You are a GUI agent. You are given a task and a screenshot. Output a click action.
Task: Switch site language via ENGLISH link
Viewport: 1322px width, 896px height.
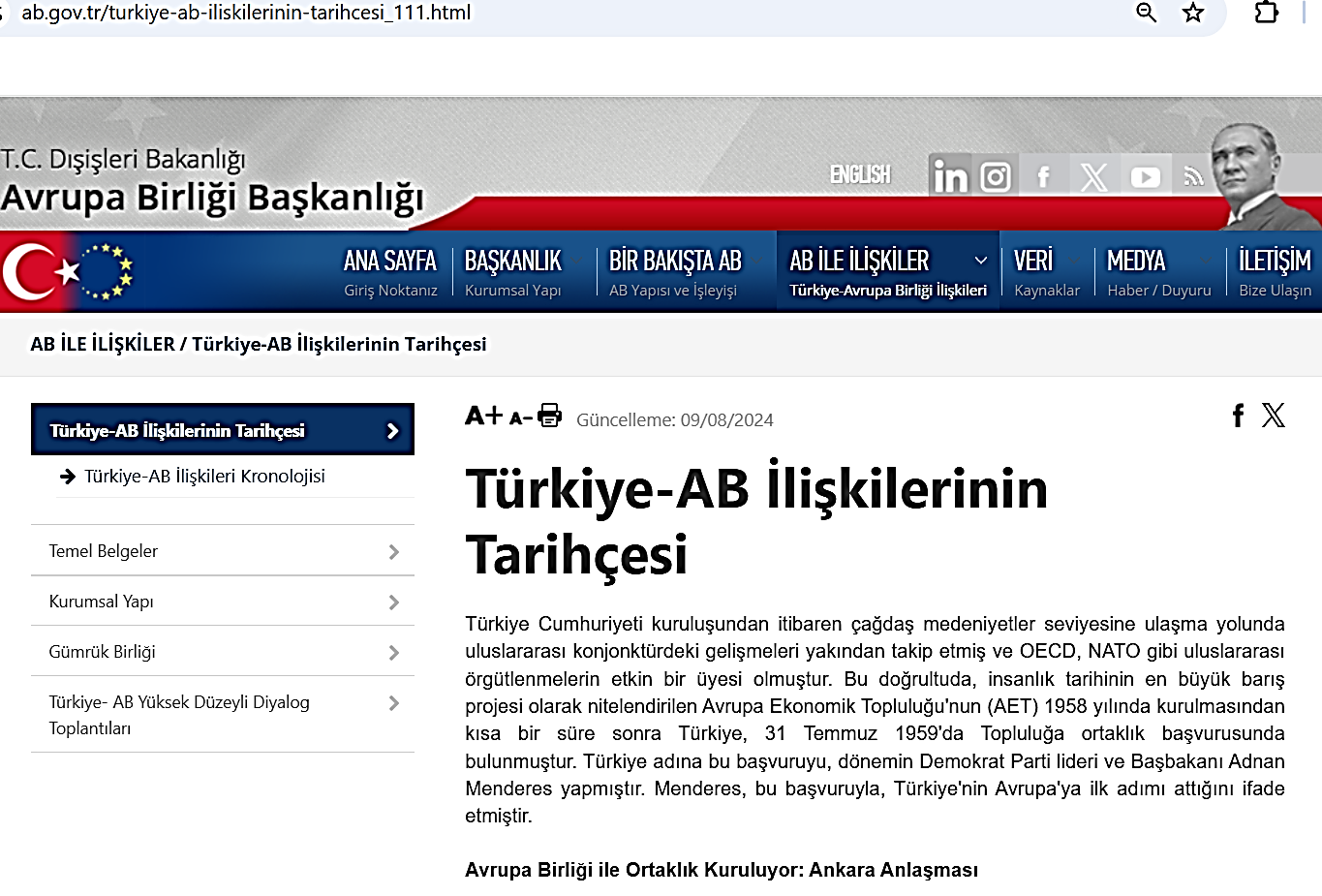(x=860, y=174)
